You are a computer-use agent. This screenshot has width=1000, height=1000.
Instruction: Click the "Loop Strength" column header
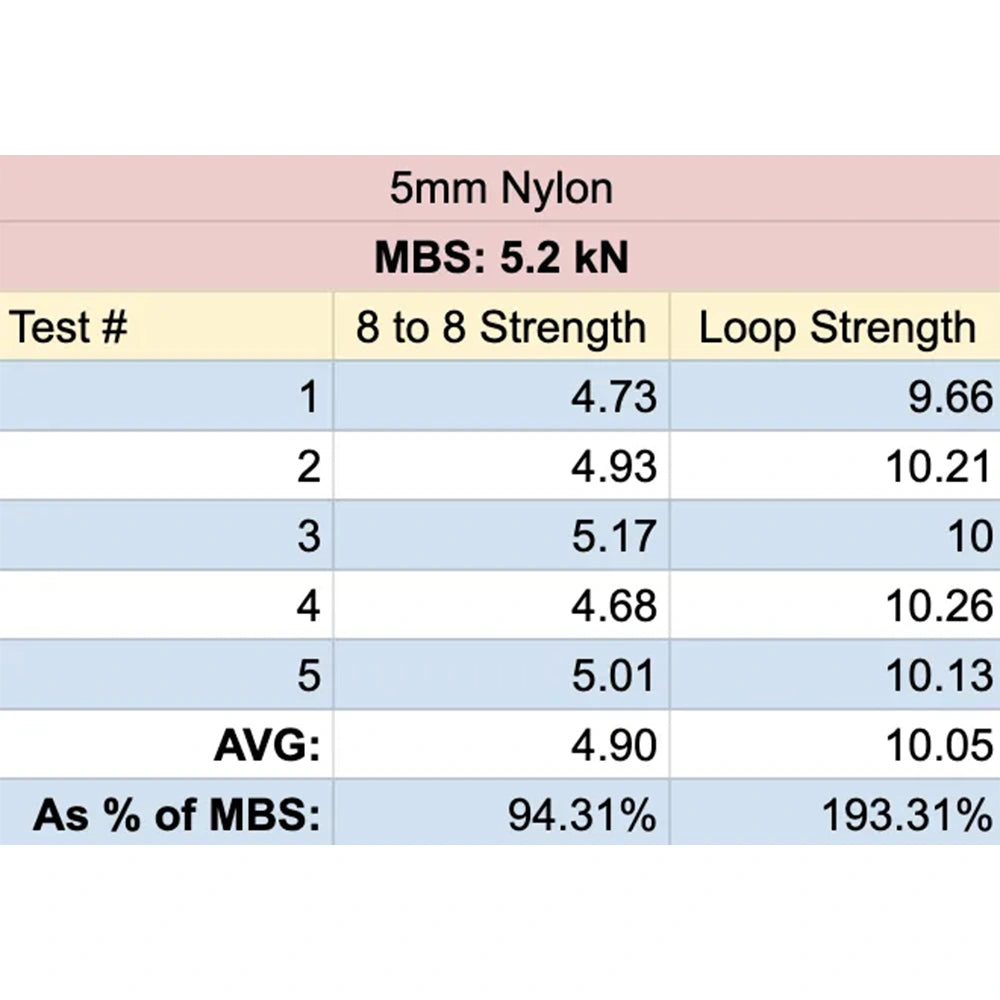tap(835, 327)
